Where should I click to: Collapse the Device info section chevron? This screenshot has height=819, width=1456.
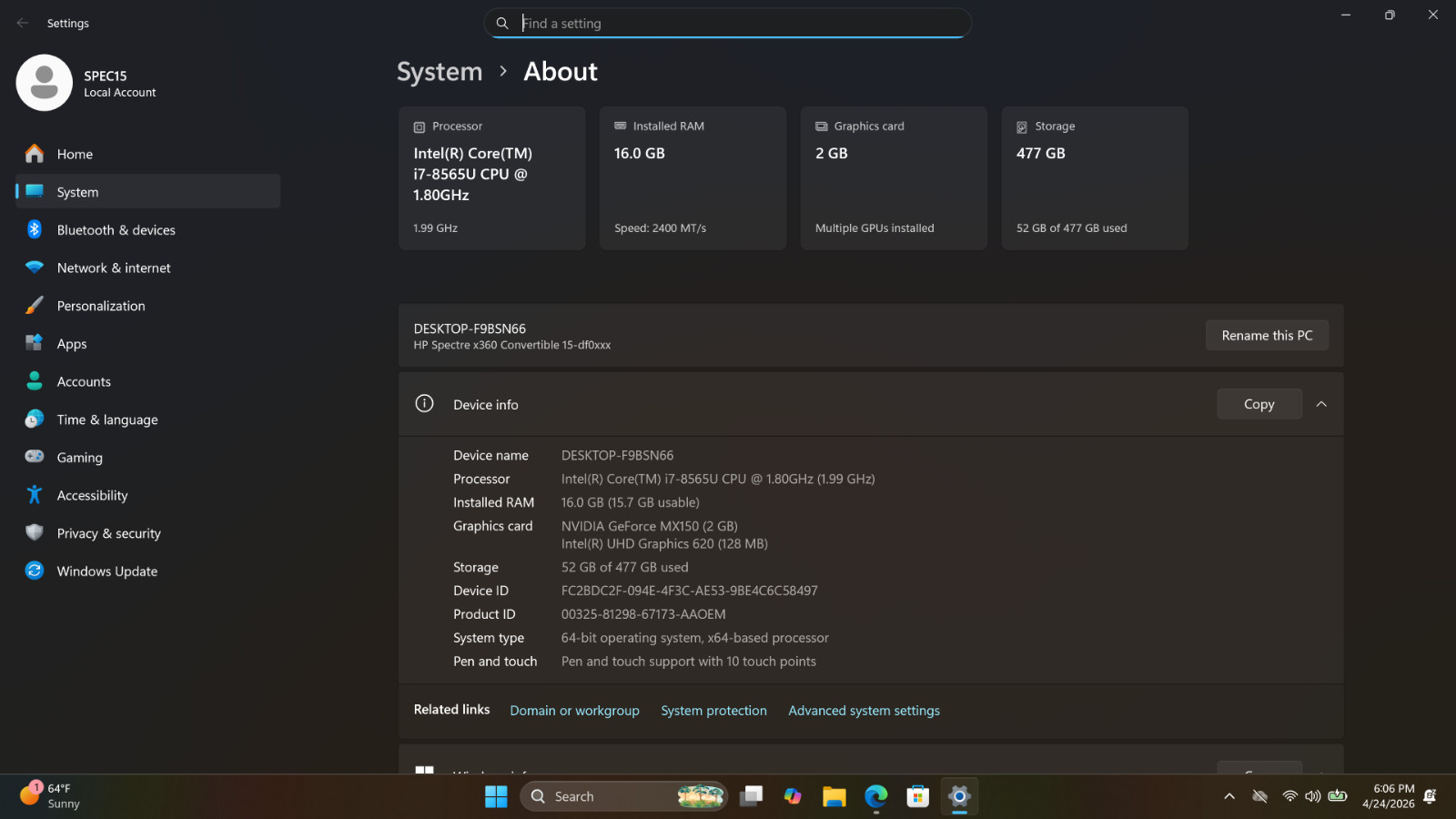pos(1321,404)
